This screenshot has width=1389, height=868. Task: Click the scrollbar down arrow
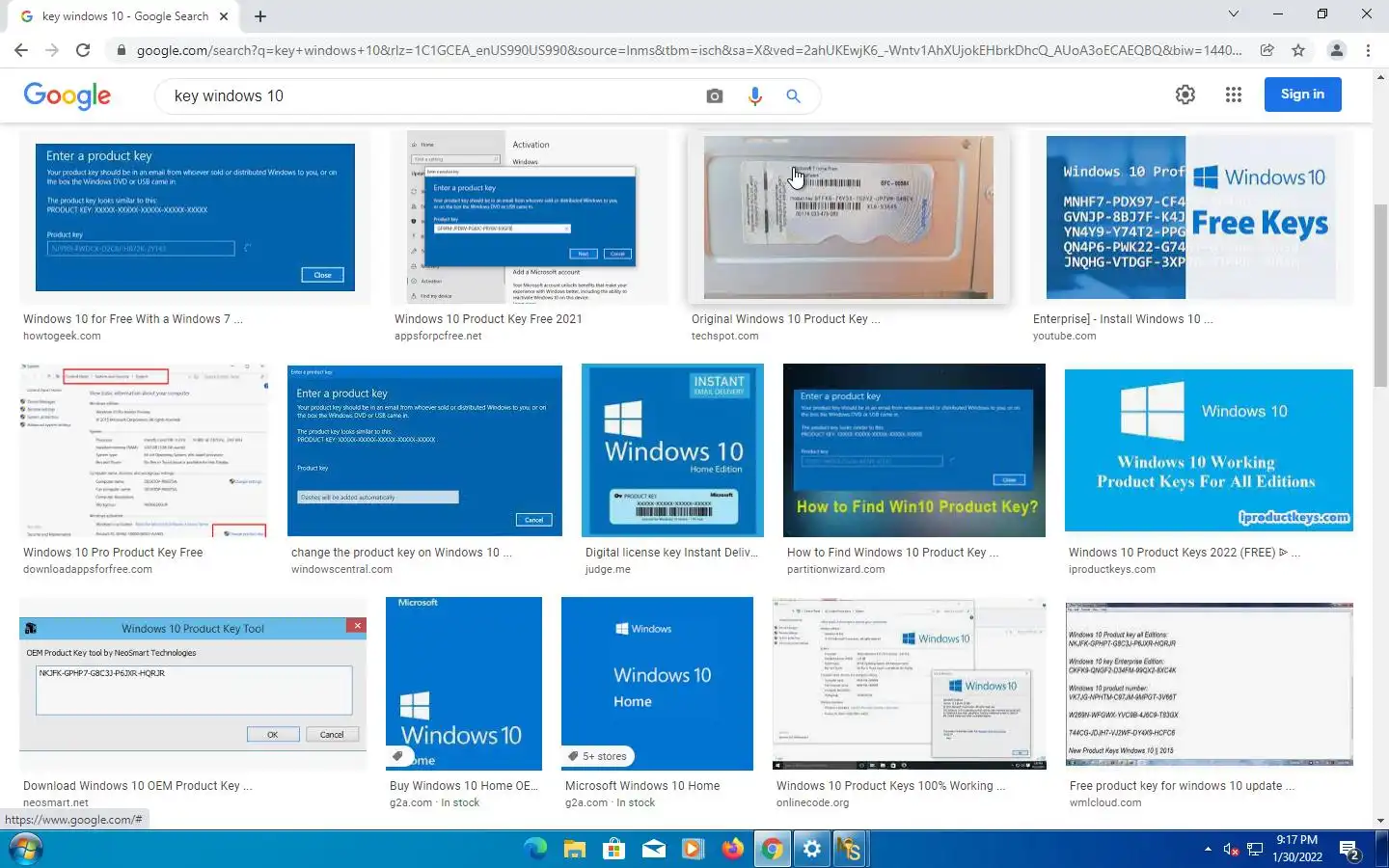[1380, 821]
